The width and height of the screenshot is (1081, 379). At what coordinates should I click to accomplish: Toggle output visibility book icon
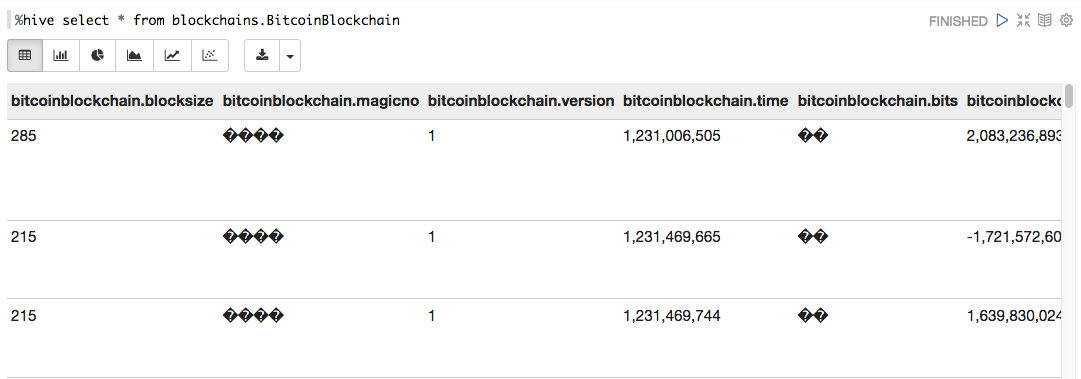click(x=1044, y=21)
